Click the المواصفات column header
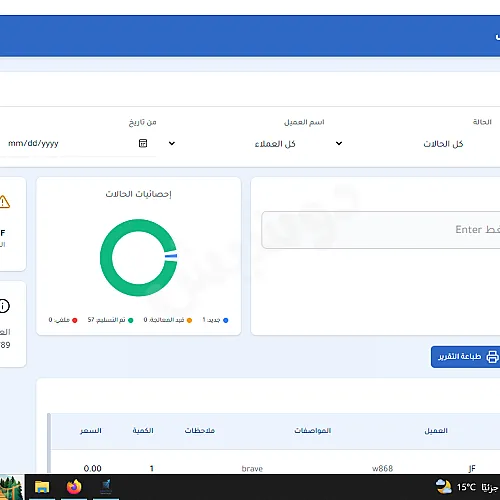Image resolution: width=500 pixels, height=500 pixels. pos(313,431)
